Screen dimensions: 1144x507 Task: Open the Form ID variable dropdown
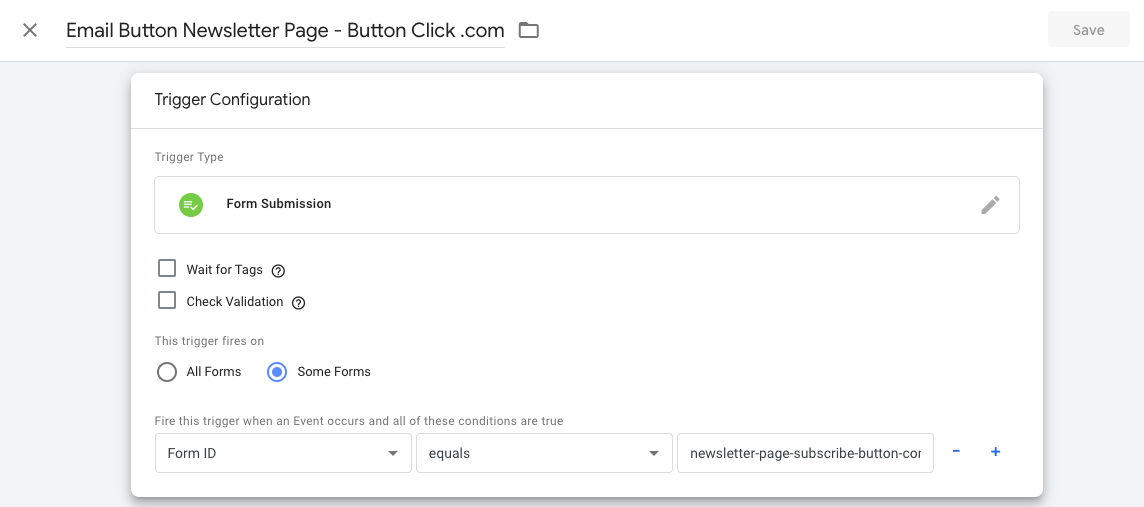283,453
